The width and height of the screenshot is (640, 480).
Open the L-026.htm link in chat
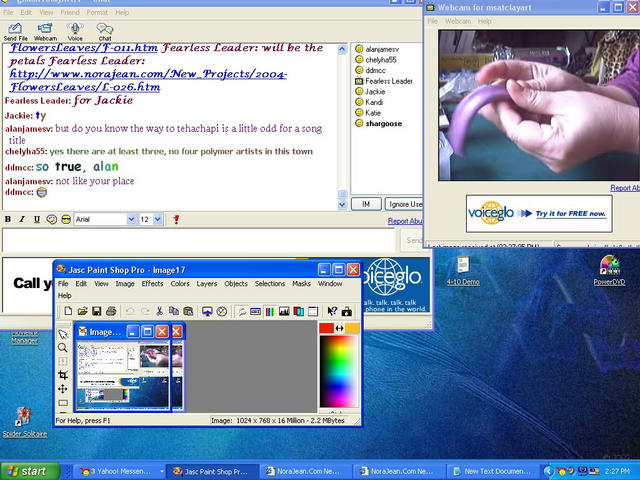148,80
